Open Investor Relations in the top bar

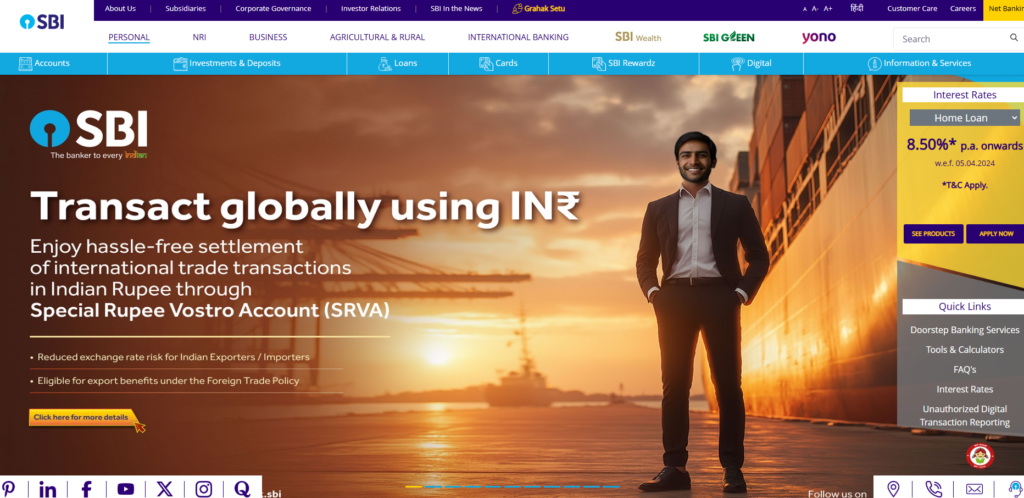[371, 8]
